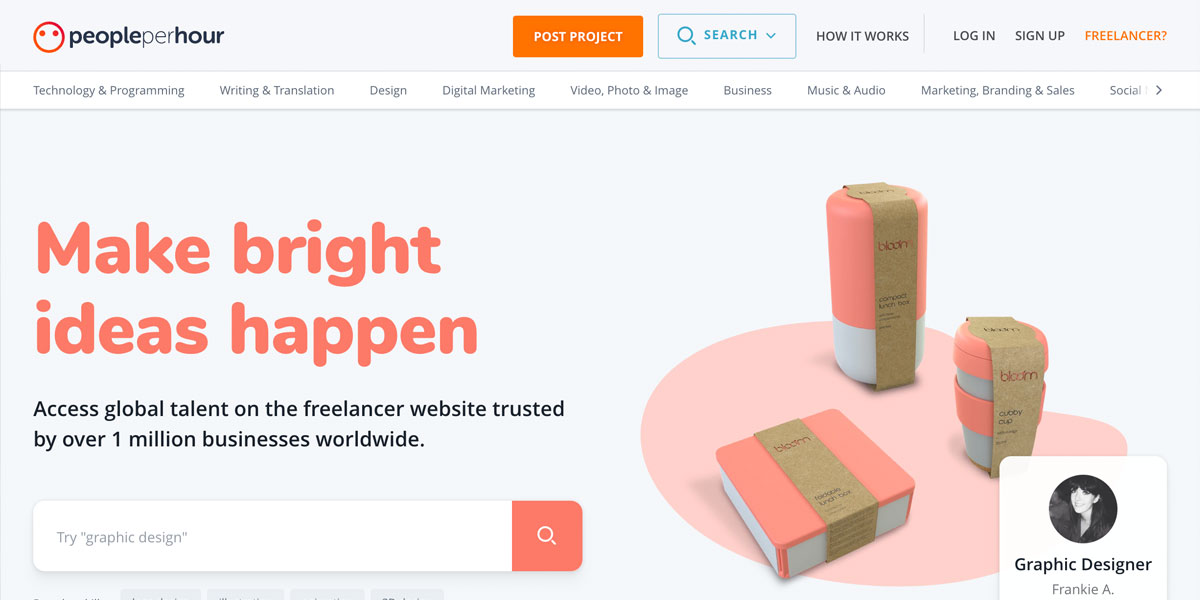Select Video, Photo & Image category
Viewport: 1200px width, 600px height.
629,90
